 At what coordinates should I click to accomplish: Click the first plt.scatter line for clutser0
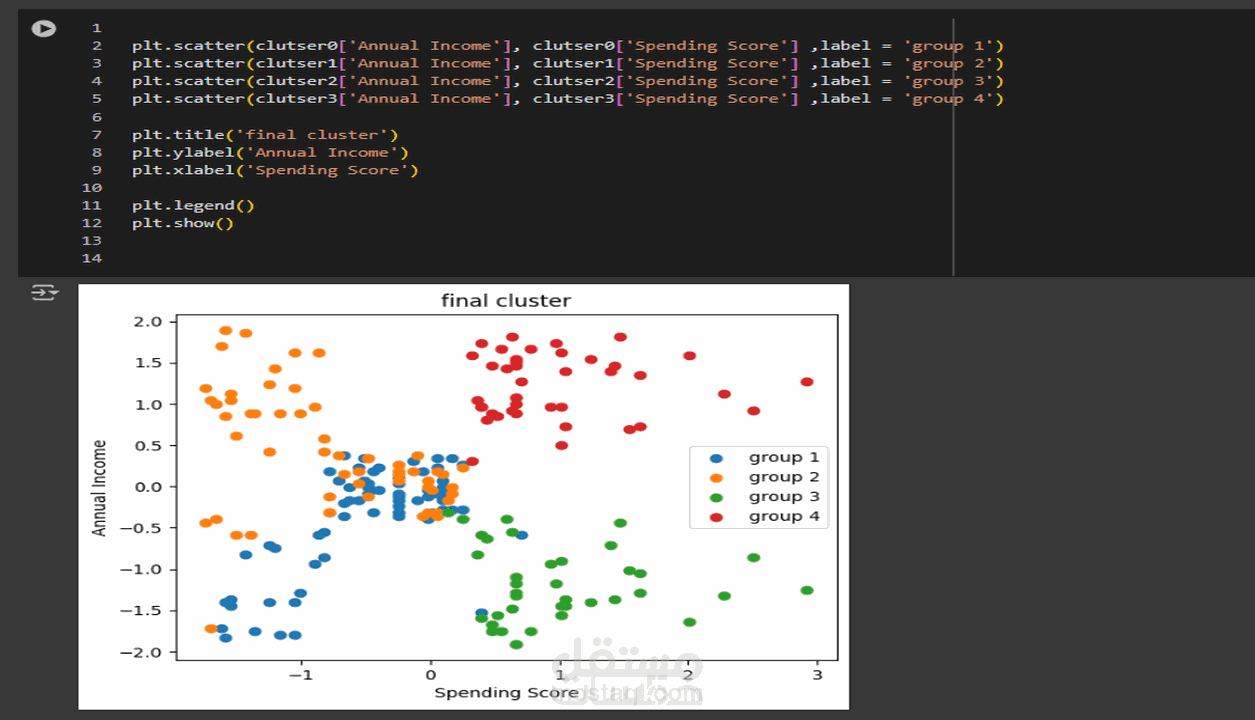pos(567,45)
